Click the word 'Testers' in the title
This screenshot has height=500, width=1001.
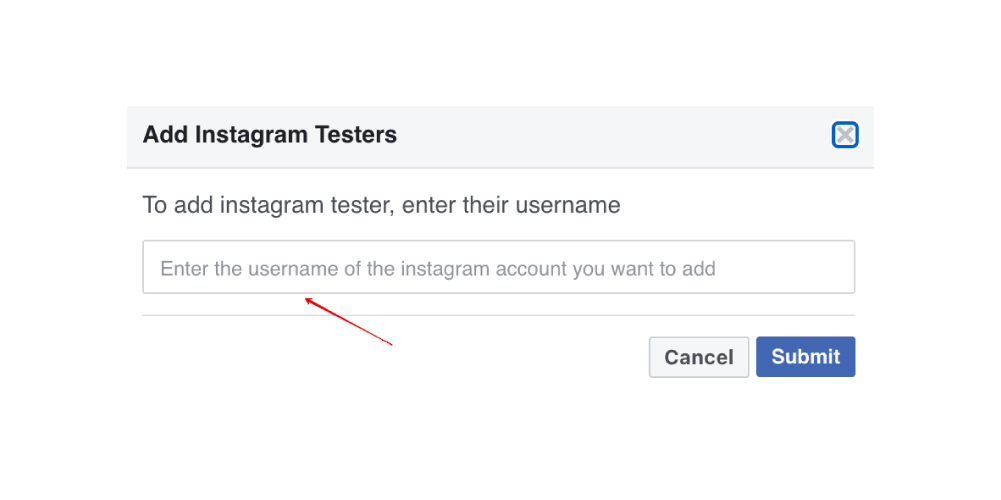pos(355,135)
